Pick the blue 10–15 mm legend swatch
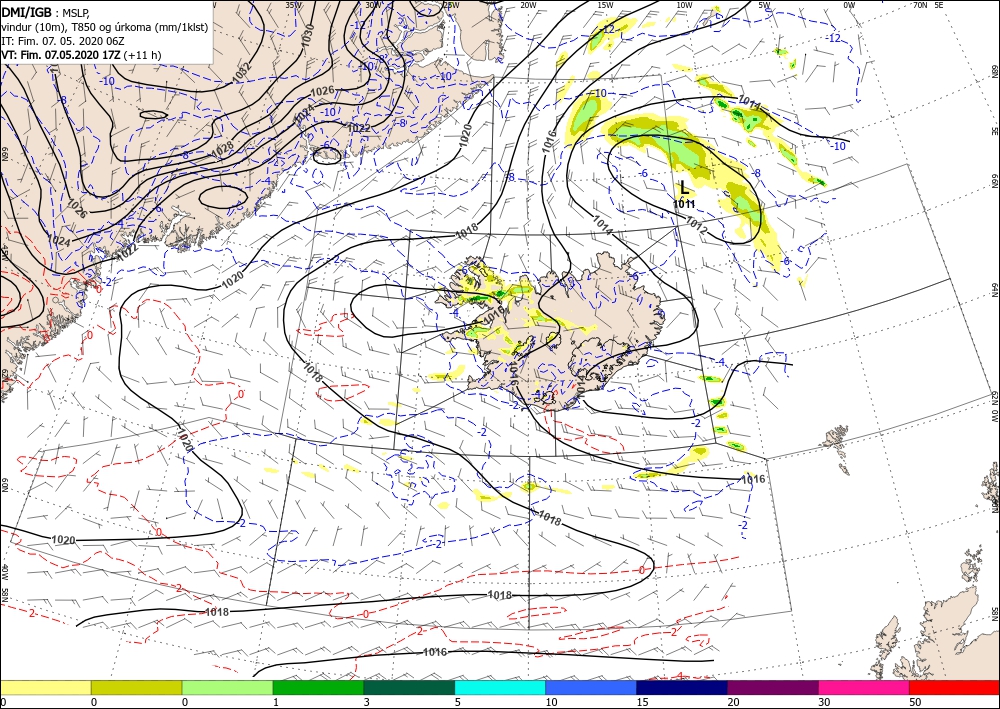 [591, 687]
